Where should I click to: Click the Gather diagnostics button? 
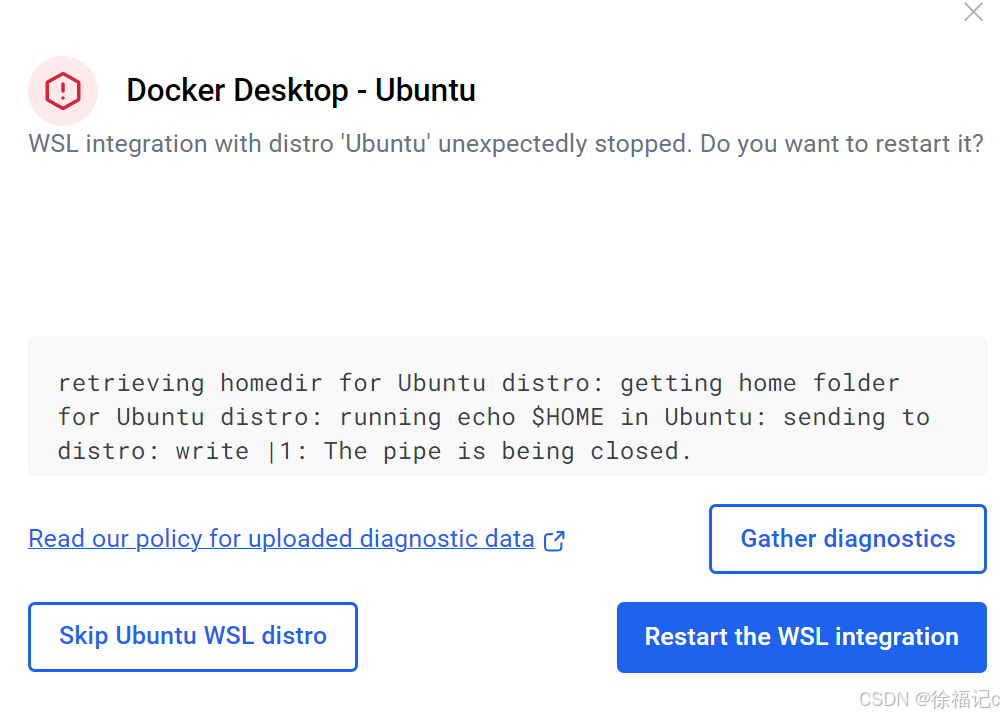[847, 538]
